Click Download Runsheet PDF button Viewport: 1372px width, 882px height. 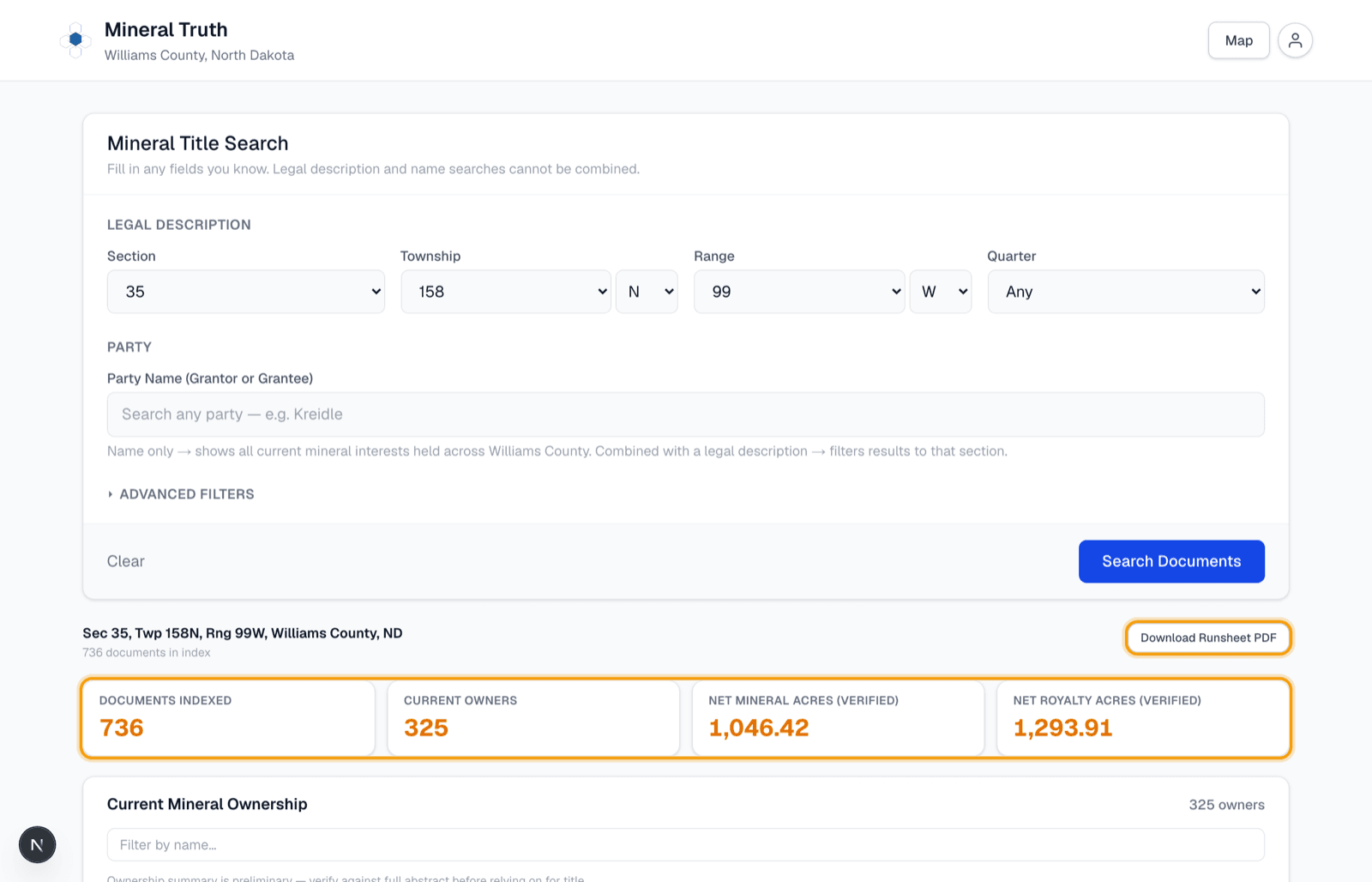1208,637
